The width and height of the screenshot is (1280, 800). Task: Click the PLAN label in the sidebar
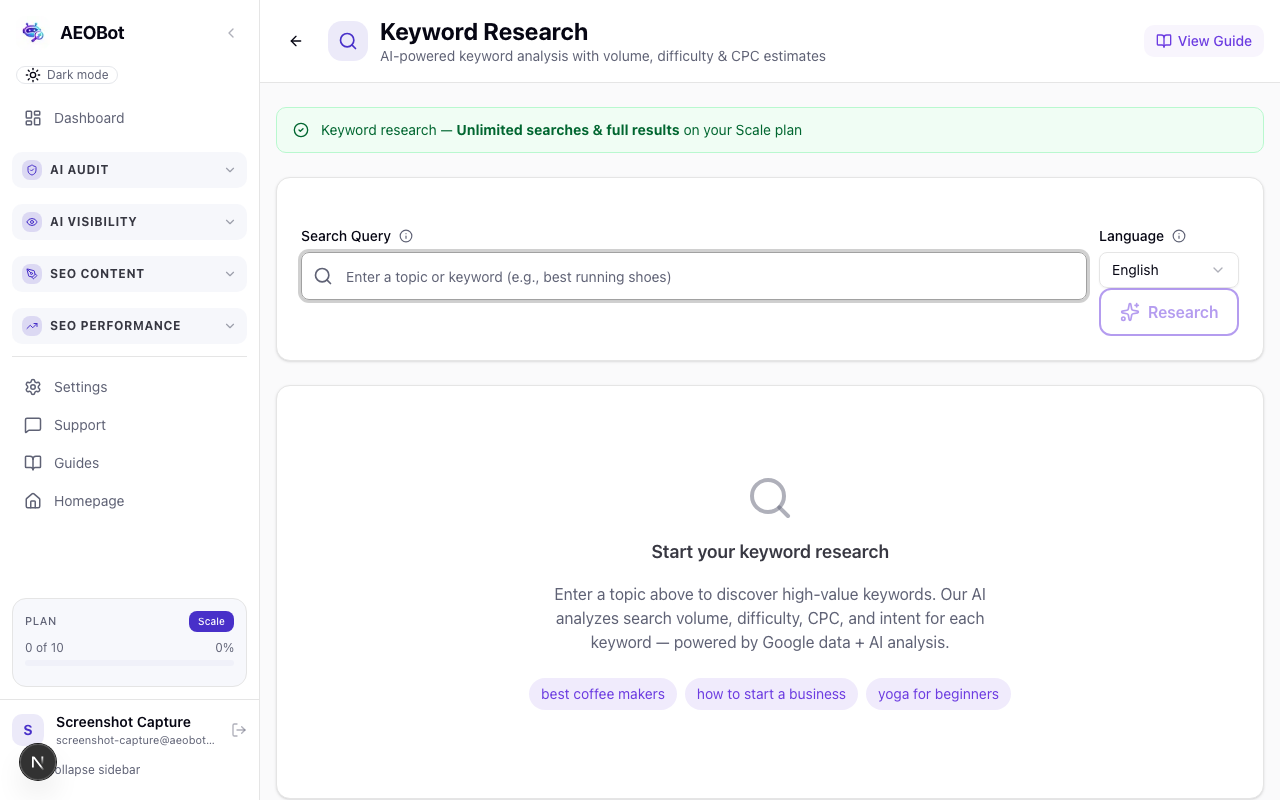tap(43, 621)
